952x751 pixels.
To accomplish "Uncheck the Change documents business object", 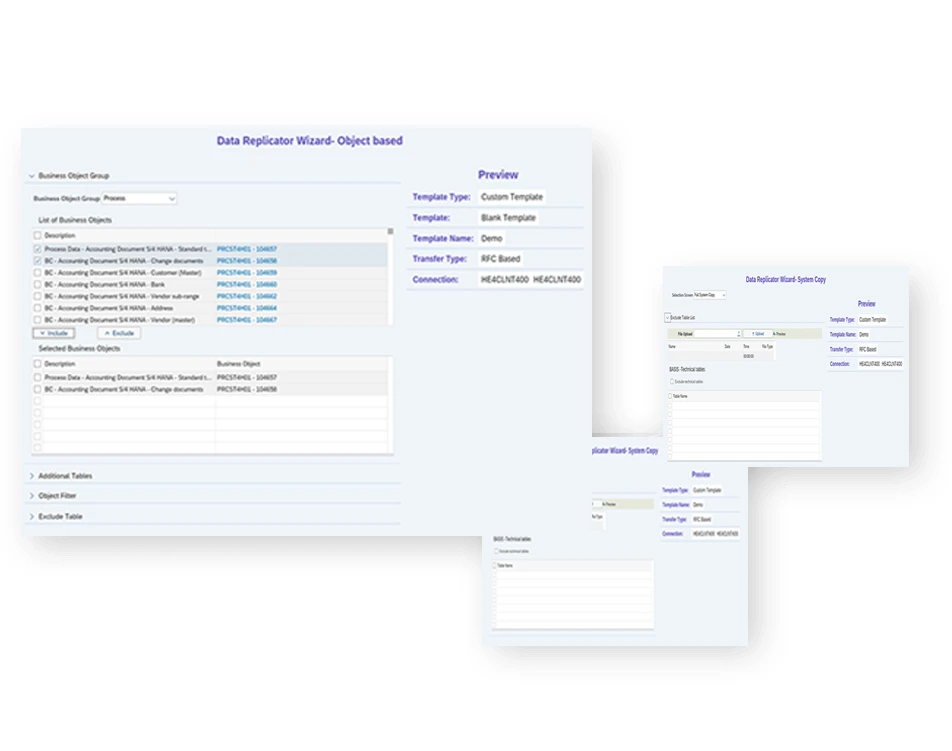I will pyautogui.click(x=36, y=262).
